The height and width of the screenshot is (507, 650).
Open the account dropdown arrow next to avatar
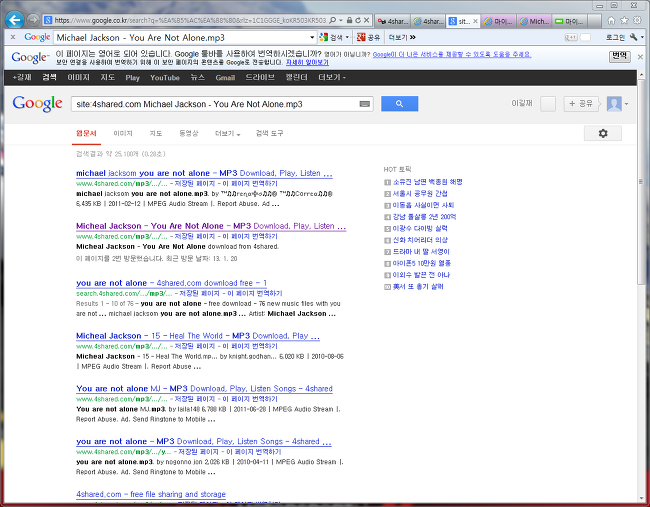tap(626, 104)
